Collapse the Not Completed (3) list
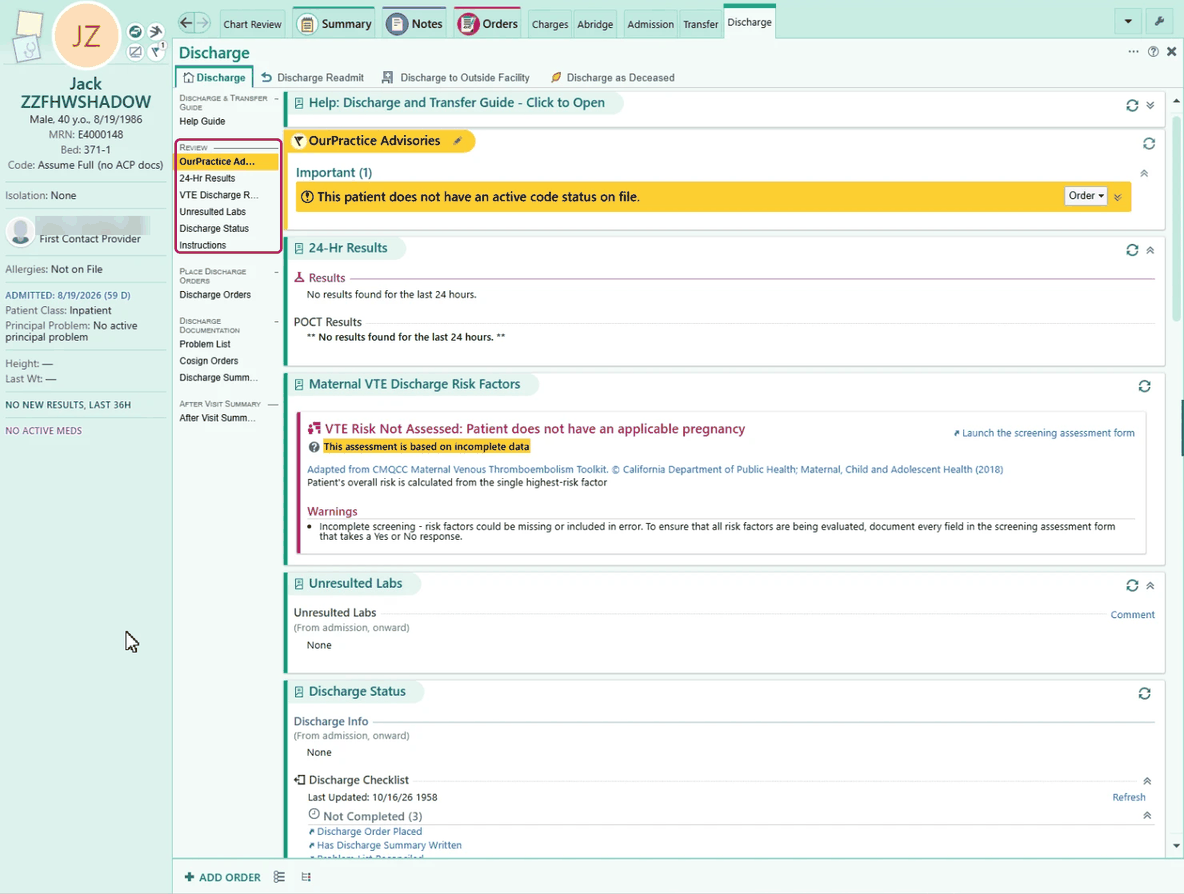The height and width of the screenshot is (894, 1184). coord(1147,815)
